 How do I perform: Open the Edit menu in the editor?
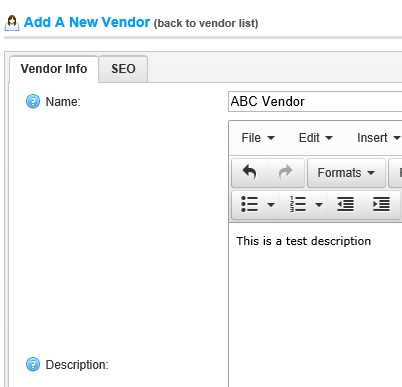coord(315,138)
